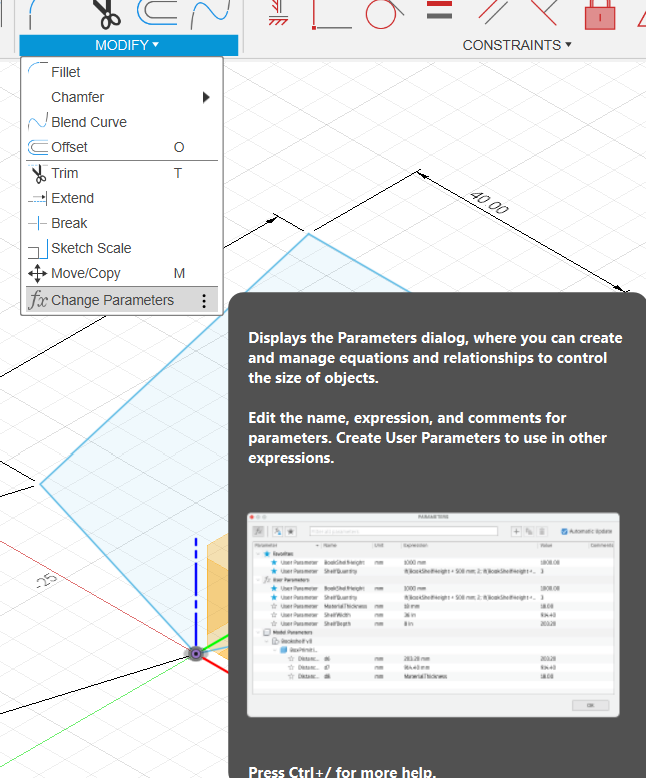Select the sketch origin point
The width and height of the screenshot is (646, 778).
coord(196,653)
